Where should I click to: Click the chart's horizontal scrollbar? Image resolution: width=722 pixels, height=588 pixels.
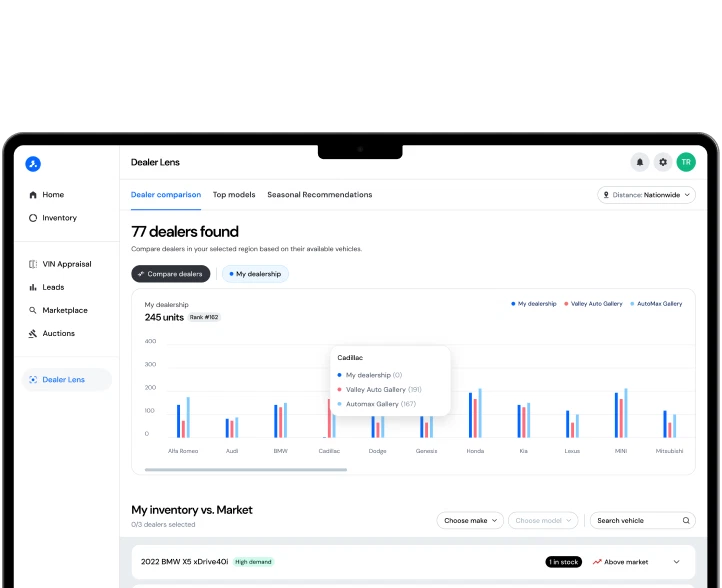tap(245, 470)
